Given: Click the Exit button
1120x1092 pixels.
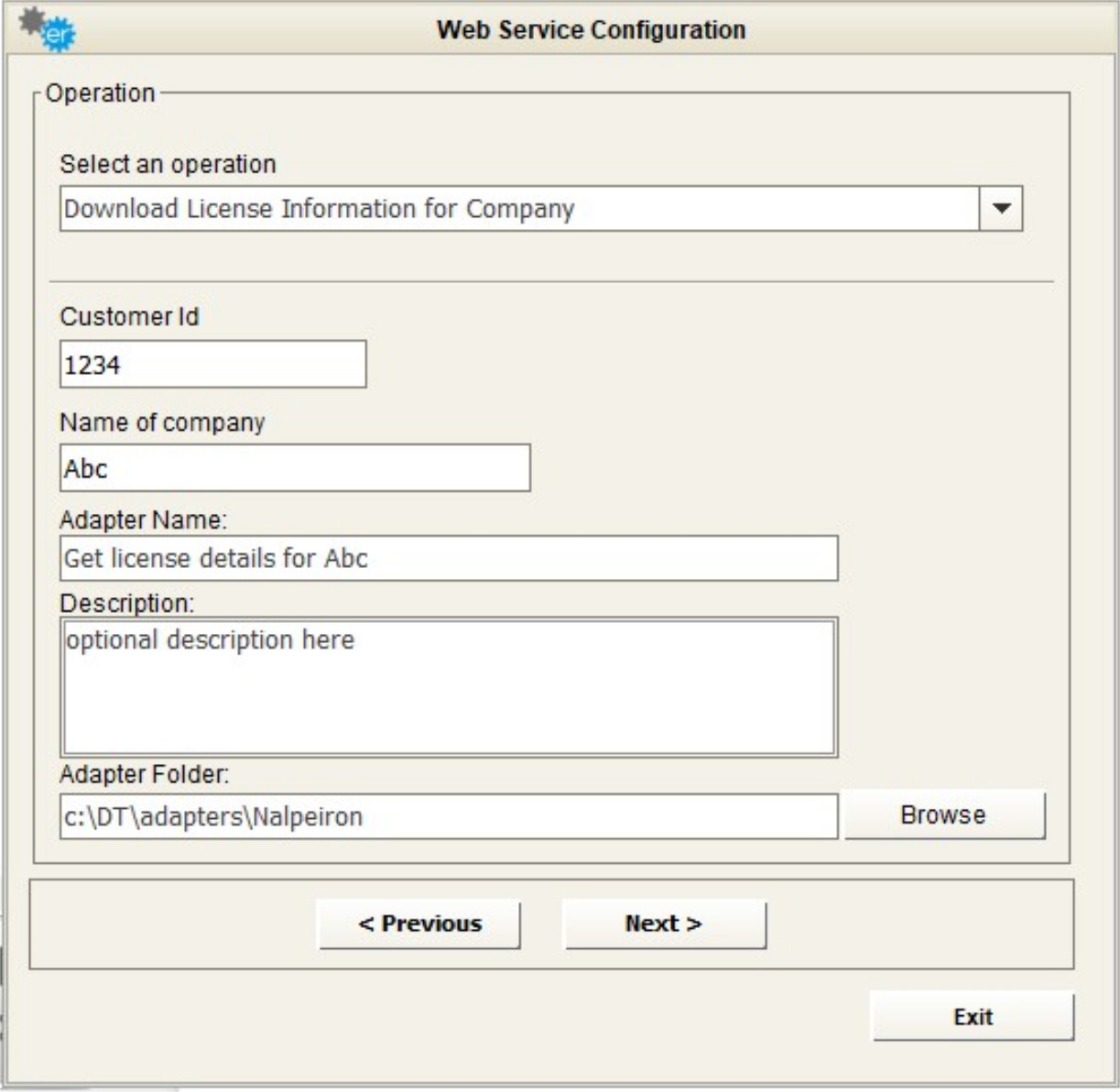Looking at the screenshot, I should click(972, 1017).
